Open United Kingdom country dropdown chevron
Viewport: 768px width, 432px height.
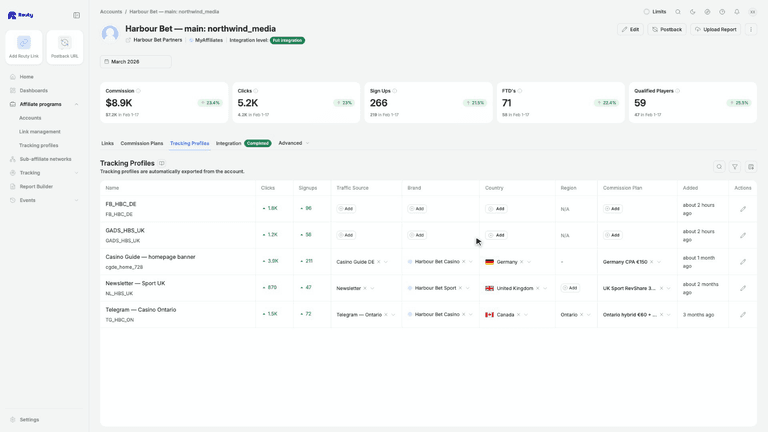545,288
